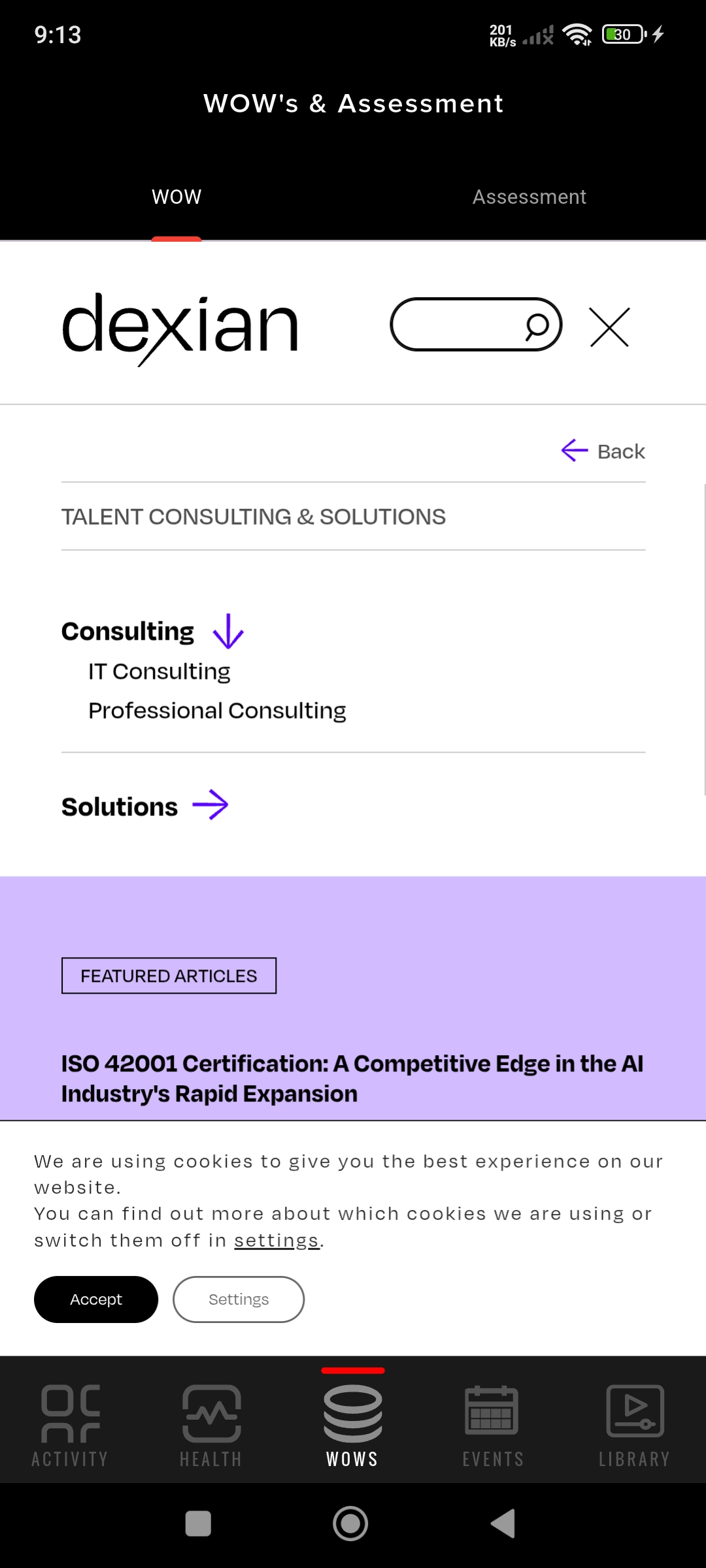Tap the Talent Consulting & Solutions heading
This screenshot has height=1568, width=706.
click(254, 517)
